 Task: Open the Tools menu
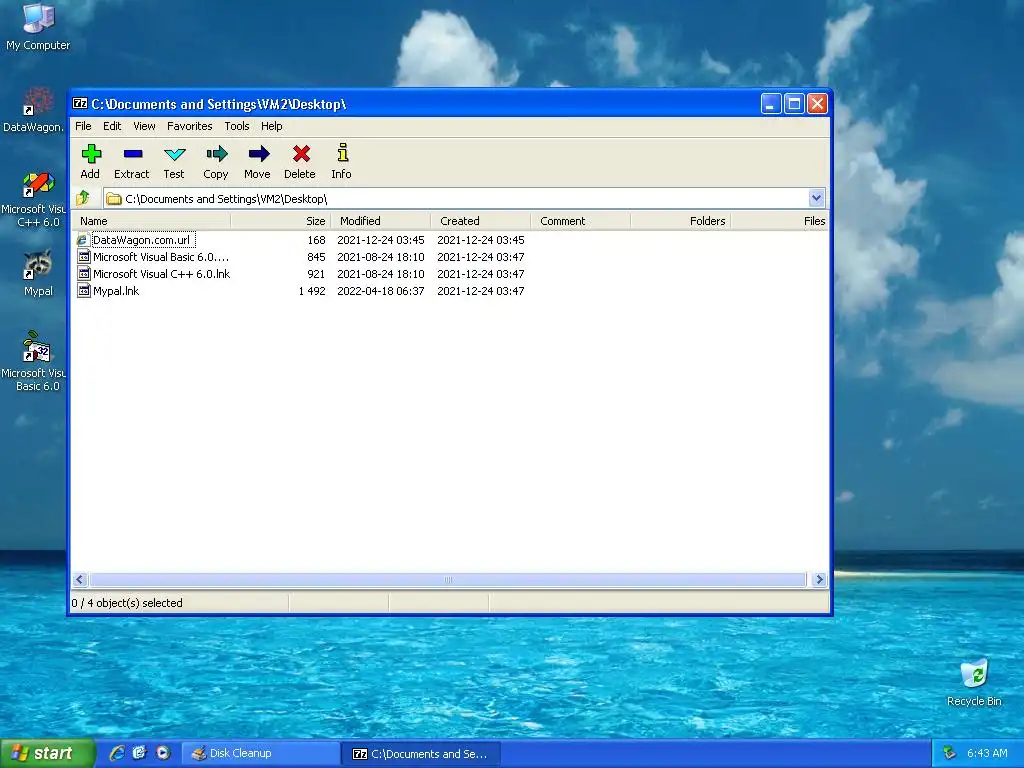click(x=236, y=126)
